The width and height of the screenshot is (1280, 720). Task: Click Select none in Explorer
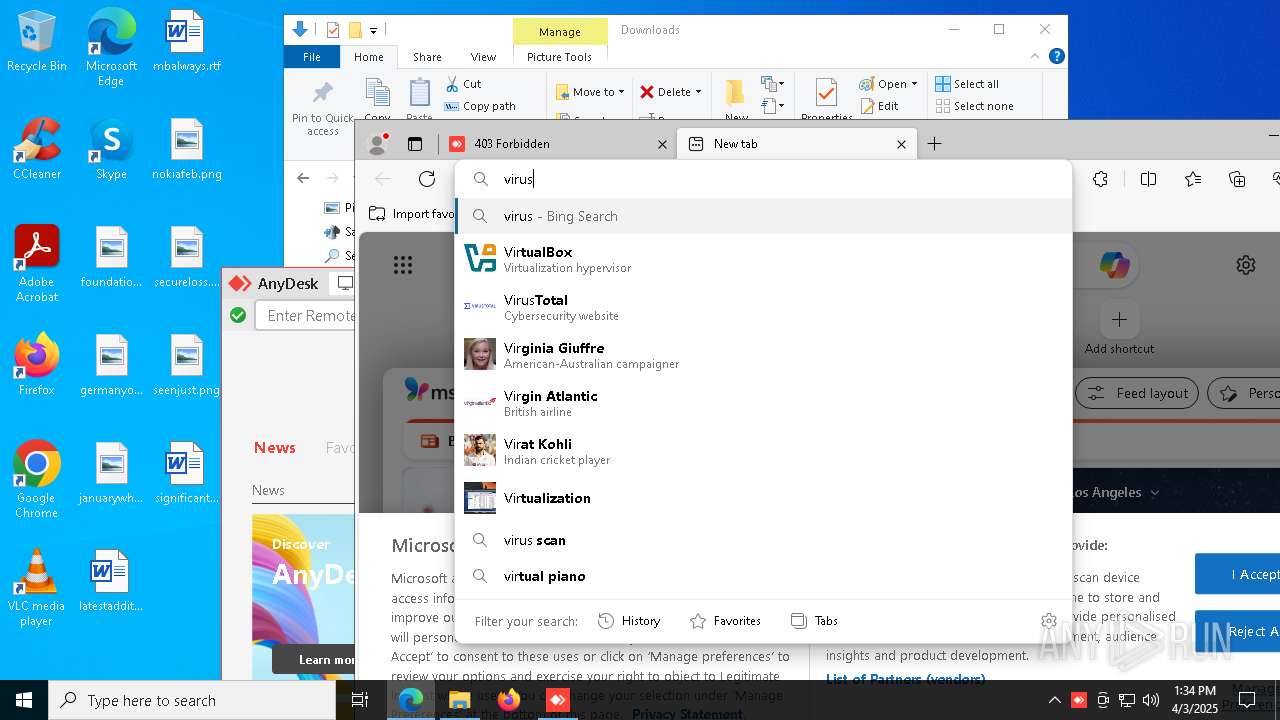click(x=974, y=106)
